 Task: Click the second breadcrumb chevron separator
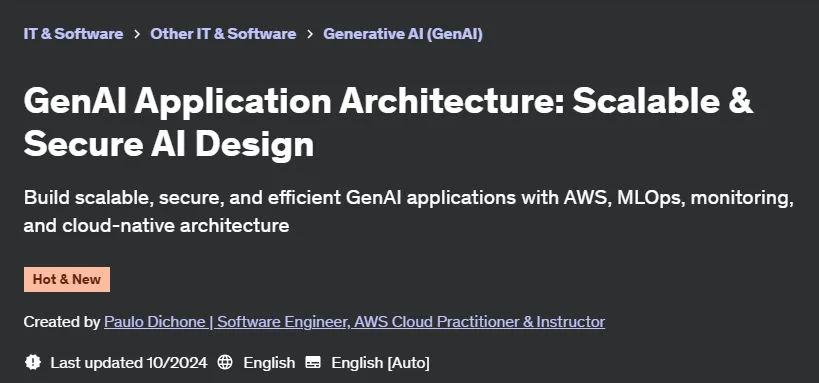coord(310,34)
